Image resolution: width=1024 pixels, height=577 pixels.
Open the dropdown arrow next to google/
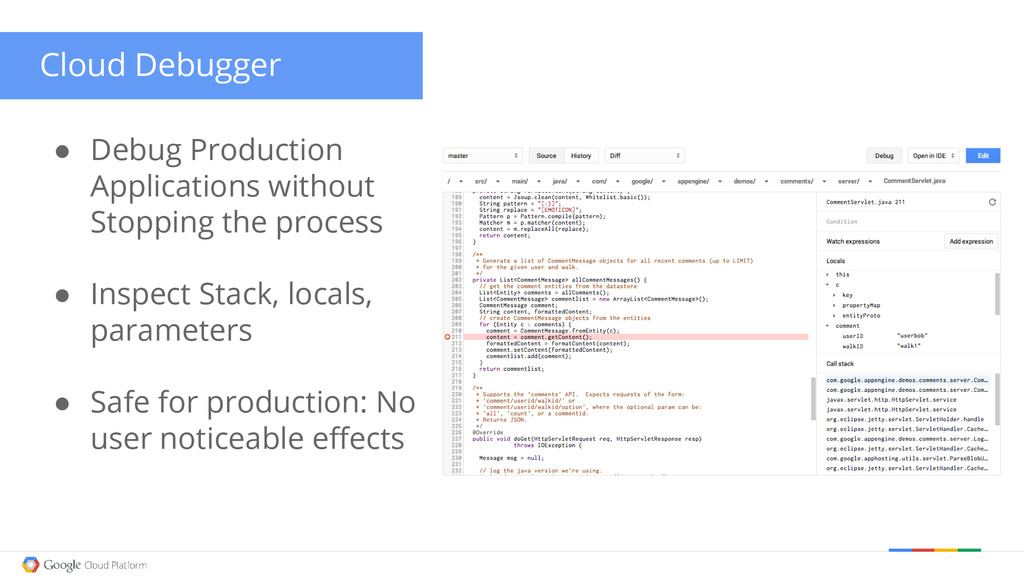click(664, 181)
